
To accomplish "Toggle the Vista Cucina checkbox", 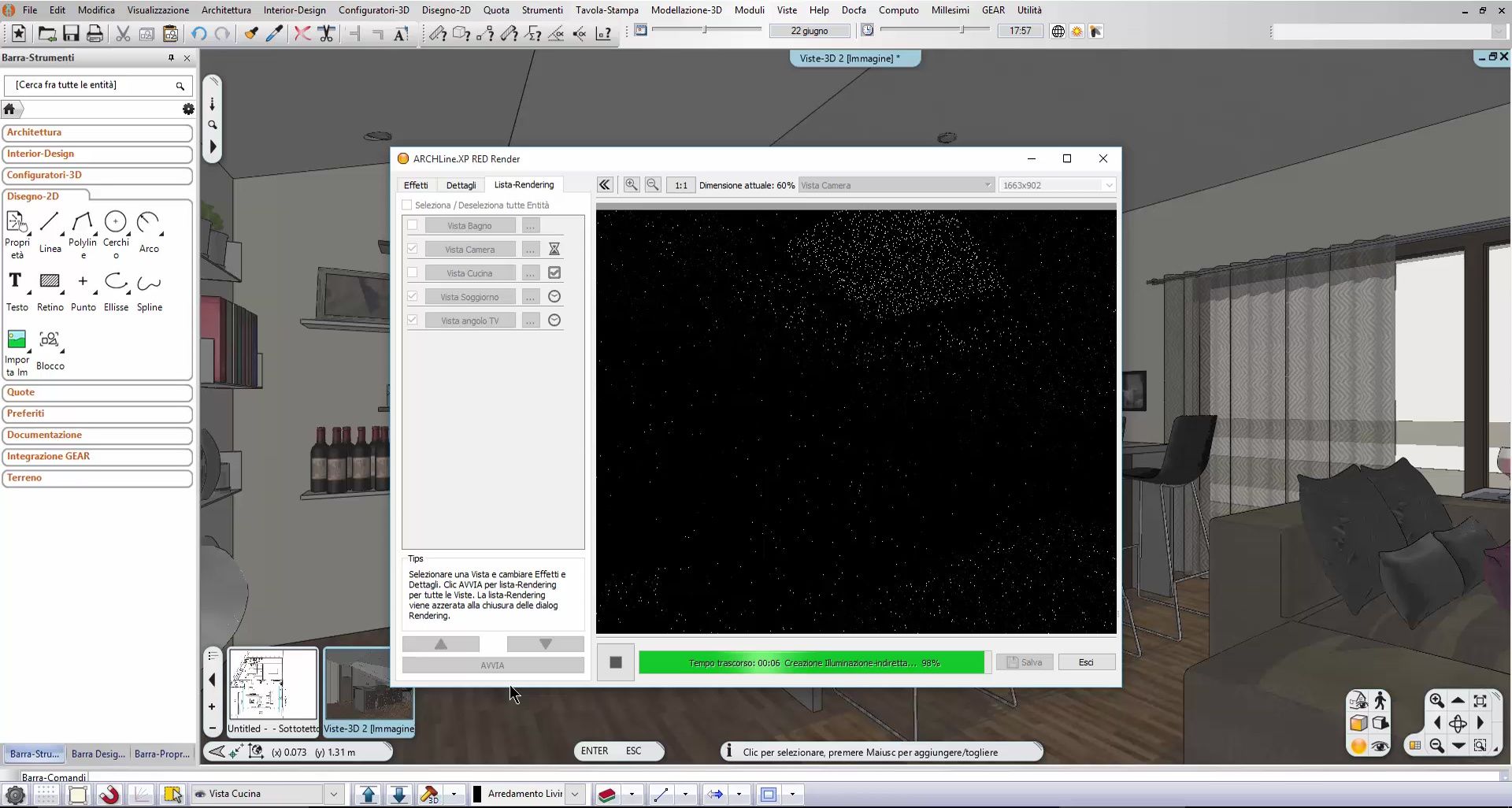I will [x=412, y=272].
